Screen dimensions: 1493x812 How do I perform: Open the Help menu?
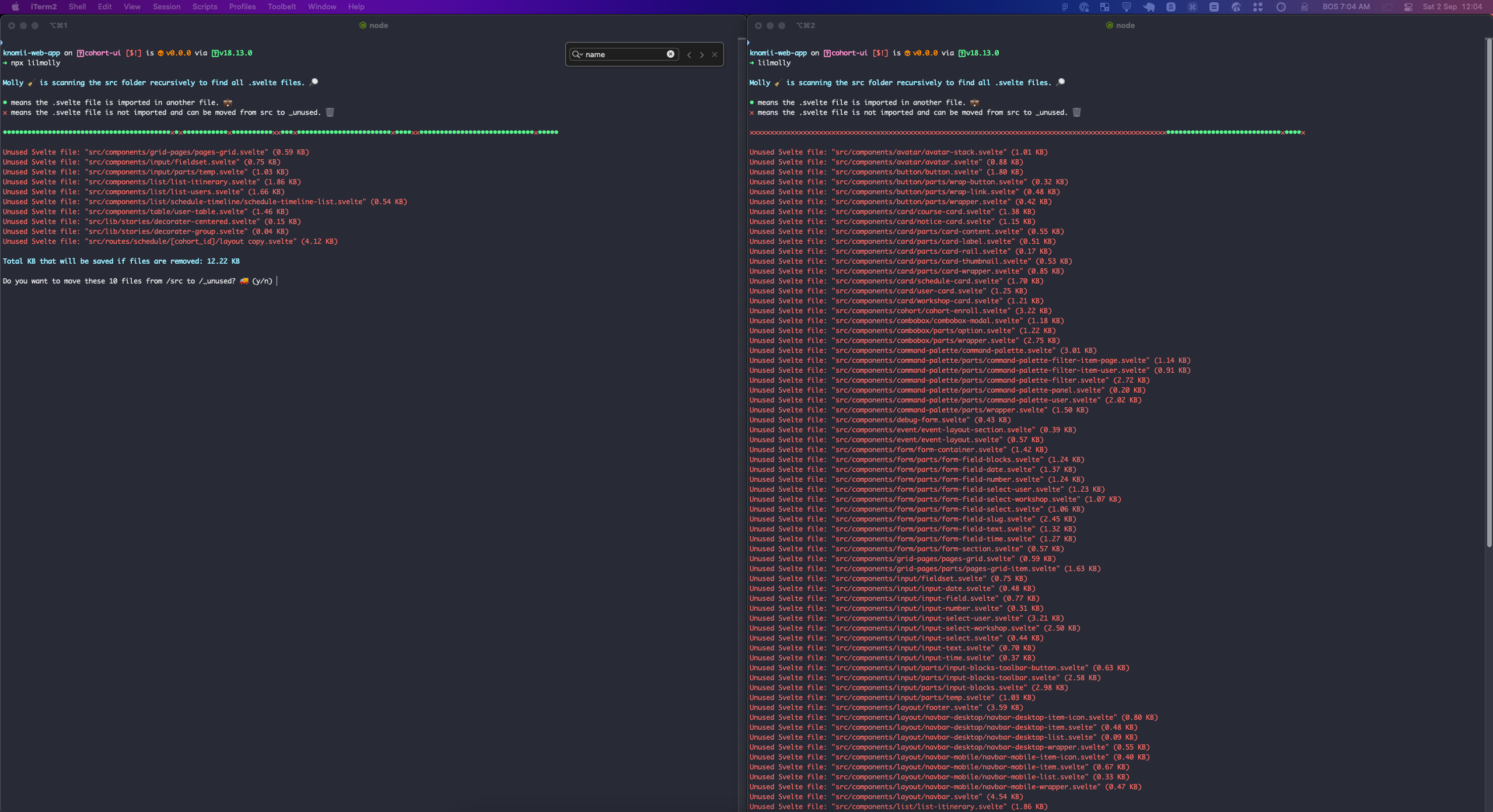(x=356, y=6)
